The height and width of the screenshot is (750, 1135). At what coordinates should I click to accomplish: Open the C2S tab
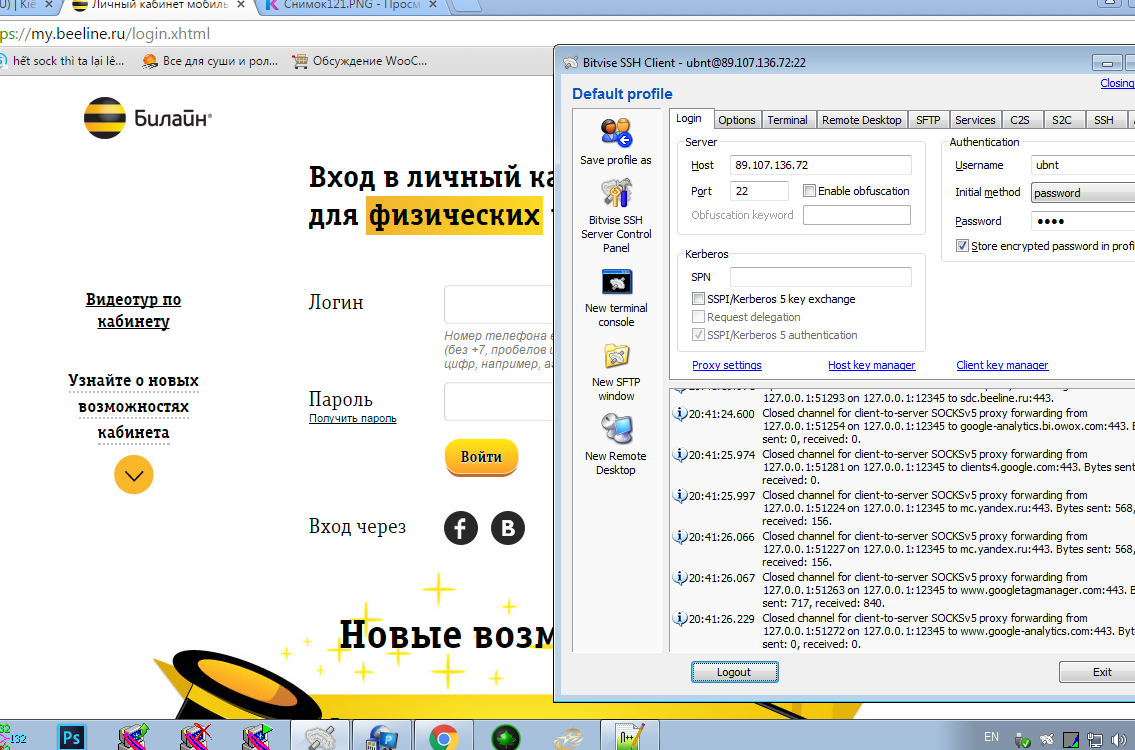pos(1020,120)
